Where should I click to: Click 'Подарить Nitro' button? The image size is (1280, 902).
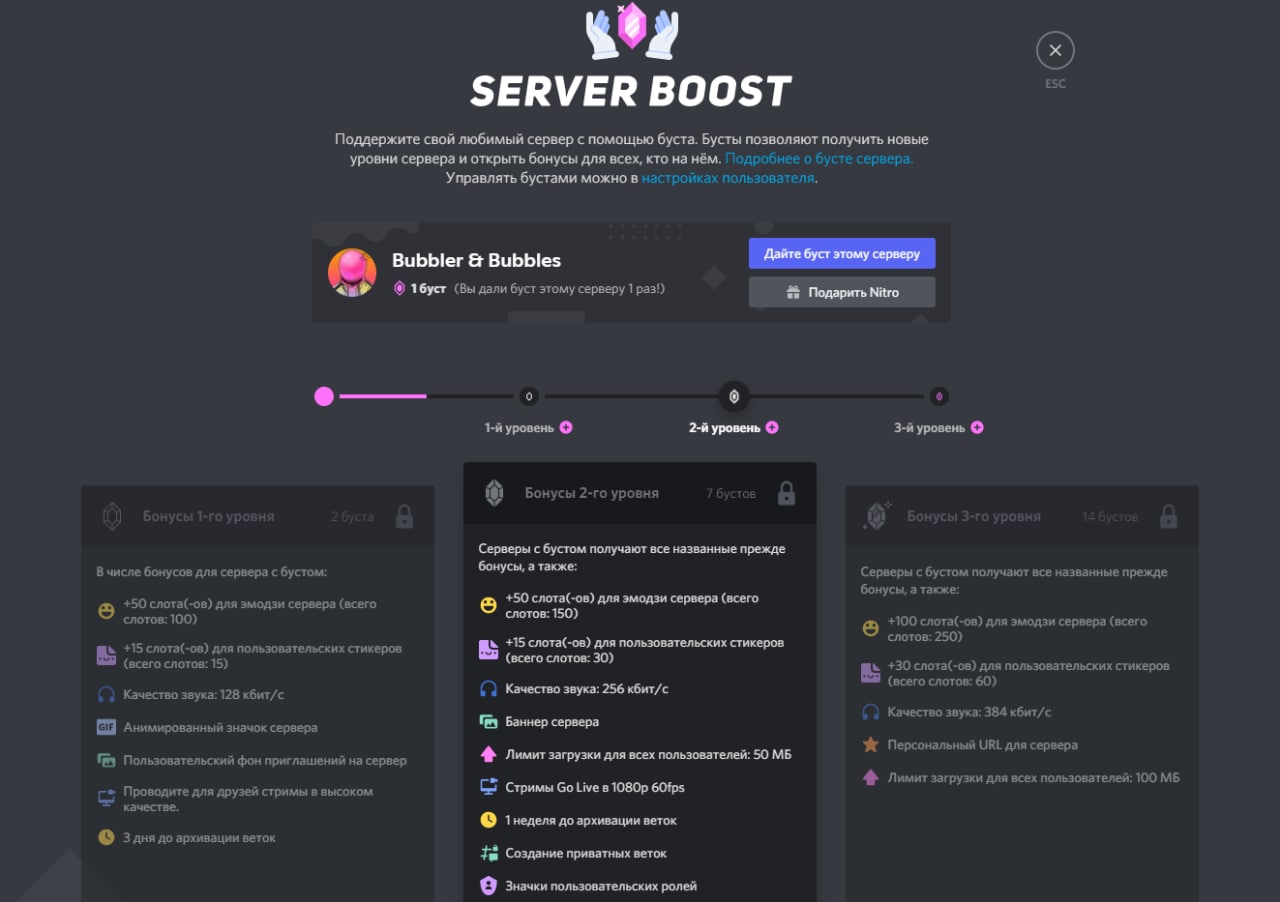tap(842, 292)
